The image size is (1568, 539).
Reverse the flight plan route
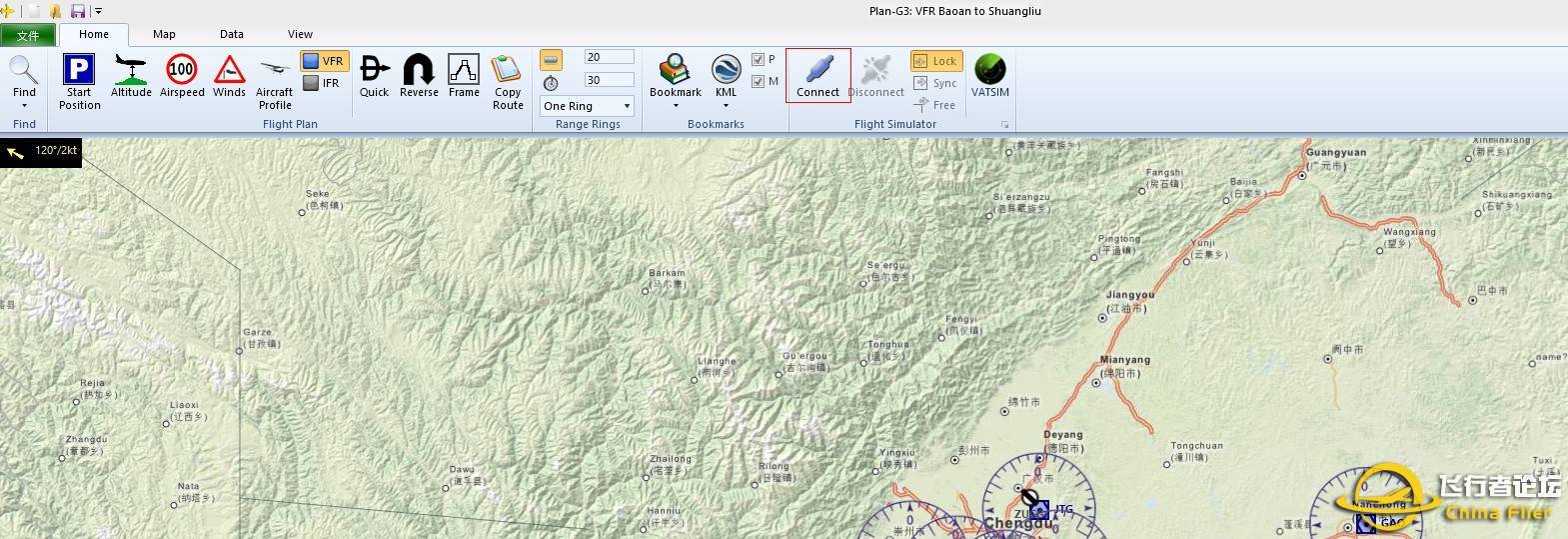tap(419, 76)
